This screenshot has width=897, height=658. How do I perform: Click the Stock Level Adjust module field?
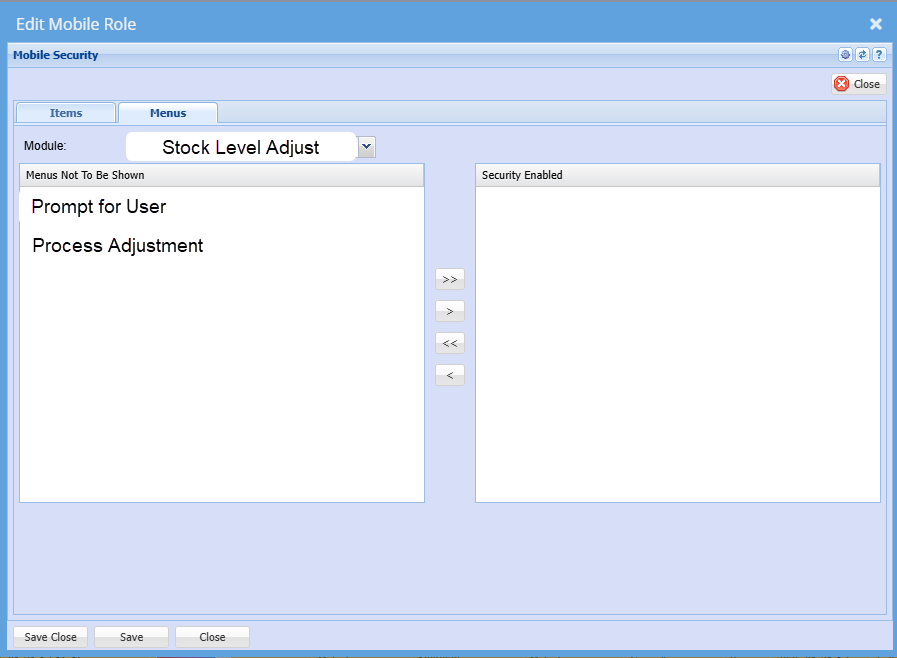[241, 147]
